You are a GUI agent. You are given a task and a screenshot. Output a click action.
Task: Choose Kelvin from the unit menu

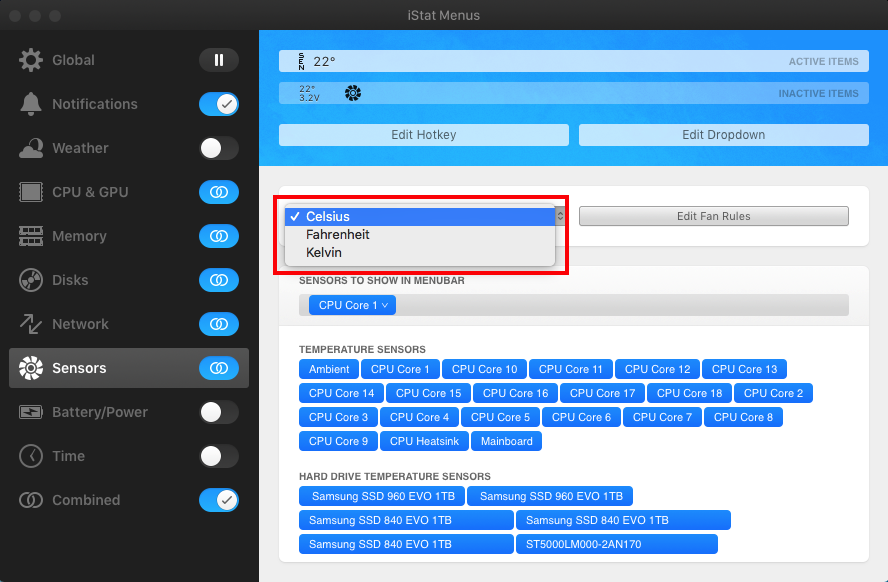point(420,253)
